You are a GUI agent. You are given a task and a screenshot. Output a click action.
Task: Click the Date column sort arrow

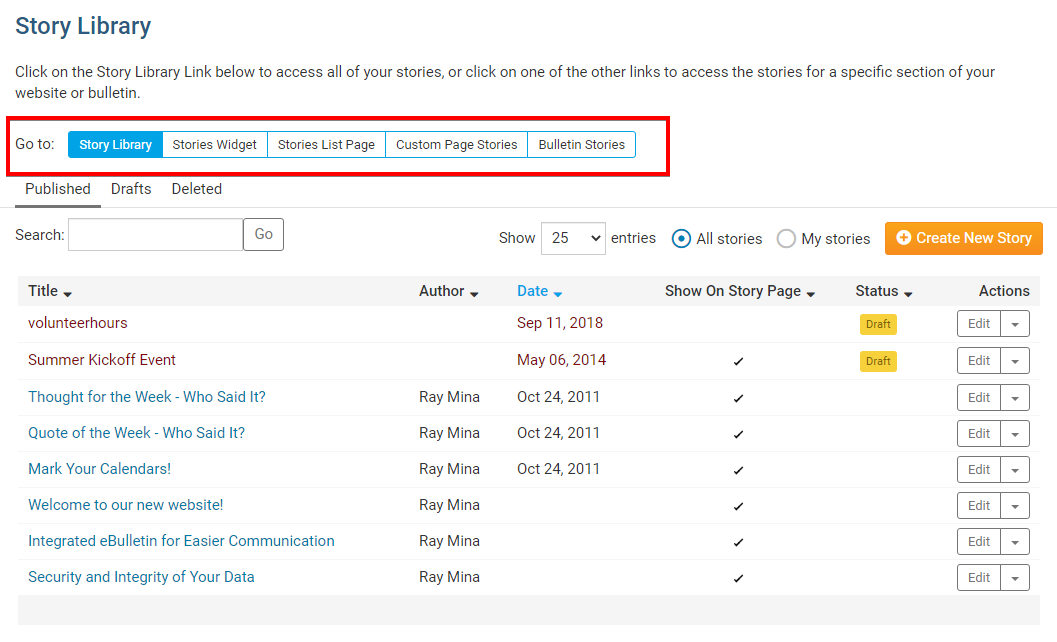558,293
